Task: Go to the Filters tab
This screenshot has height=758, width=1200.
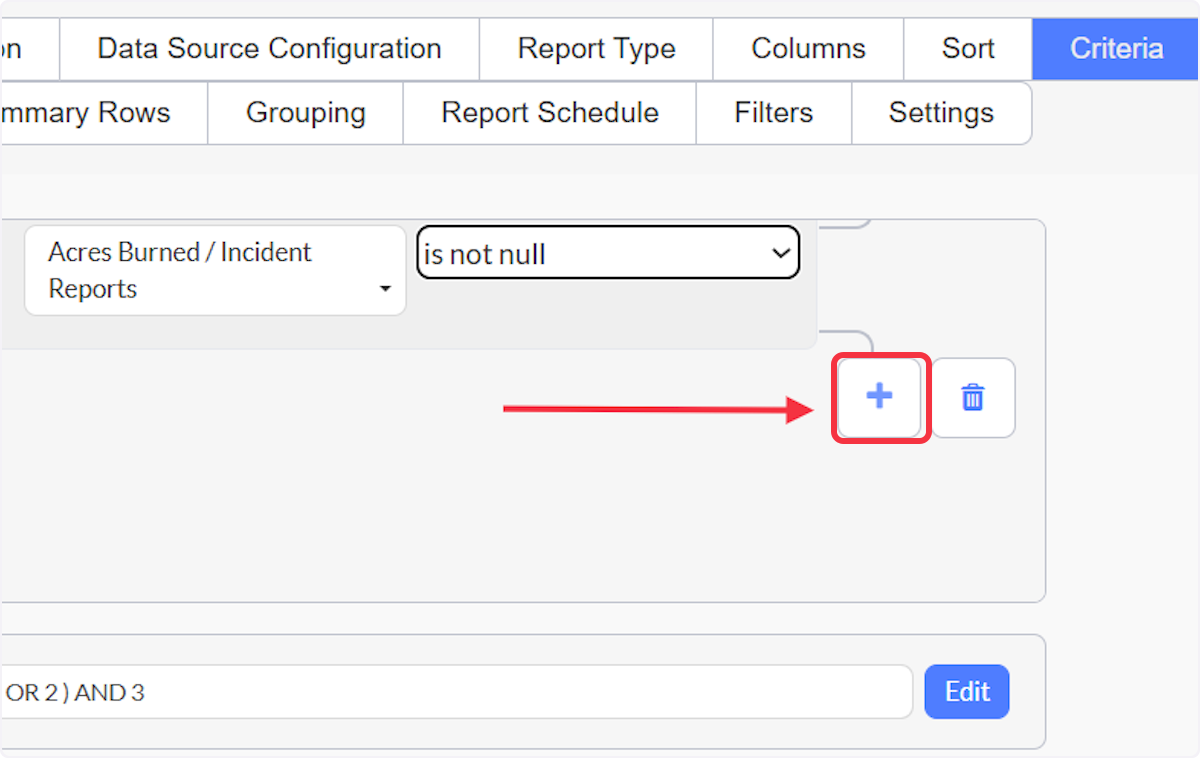Action: coord(773,113)
